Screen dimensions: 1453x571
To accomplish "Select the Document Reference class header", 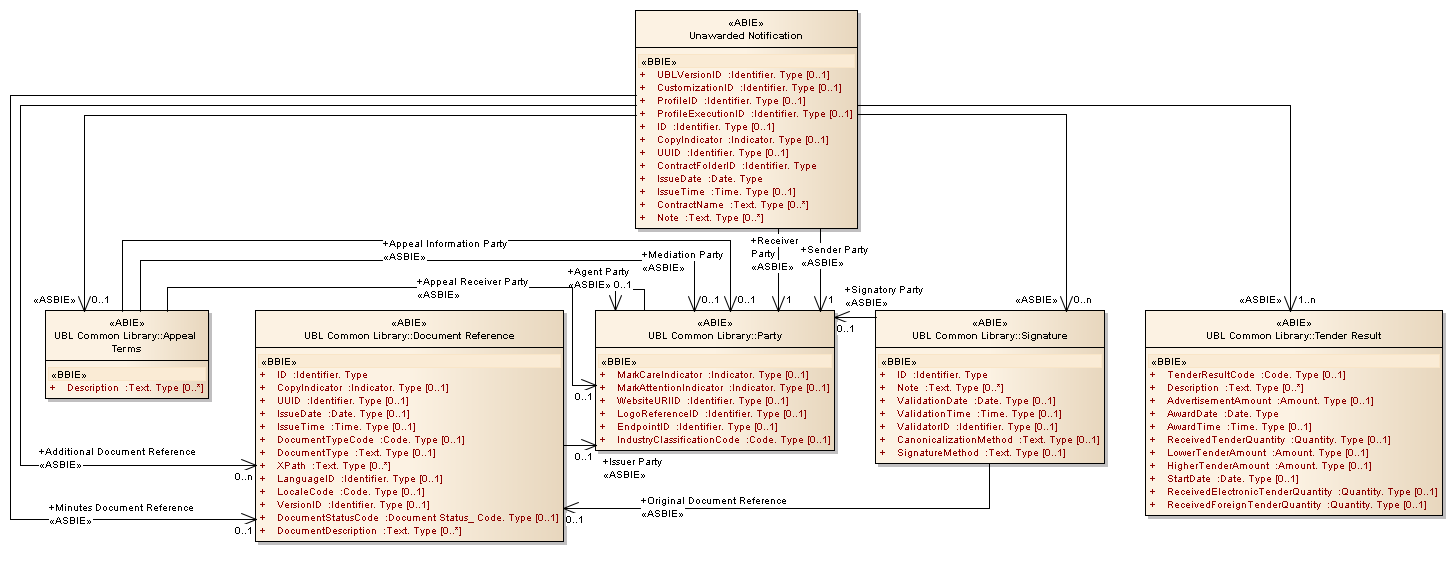I will click(409, 336).
